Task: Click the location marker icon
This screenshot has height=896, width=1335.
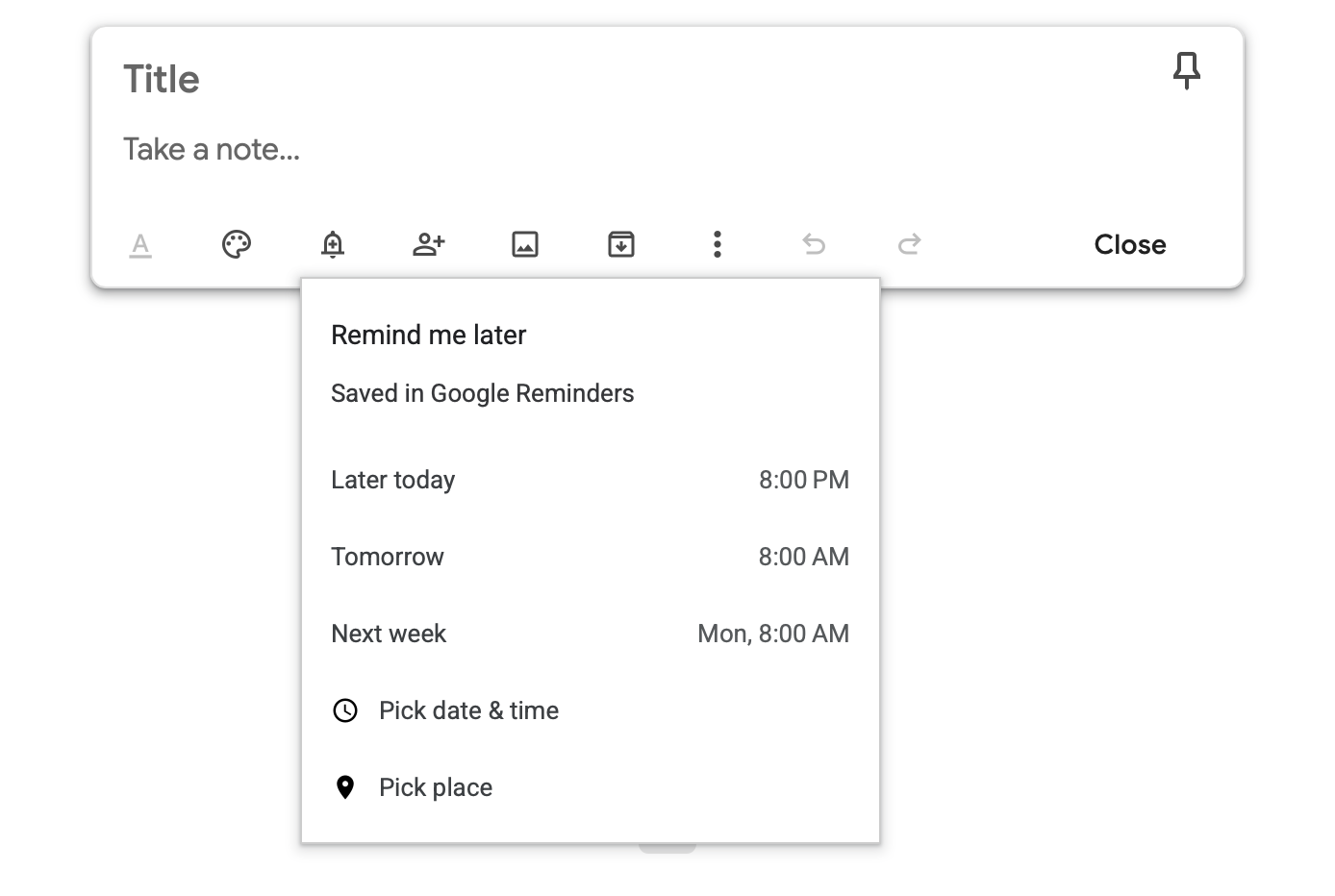Action: coord(345,787)
